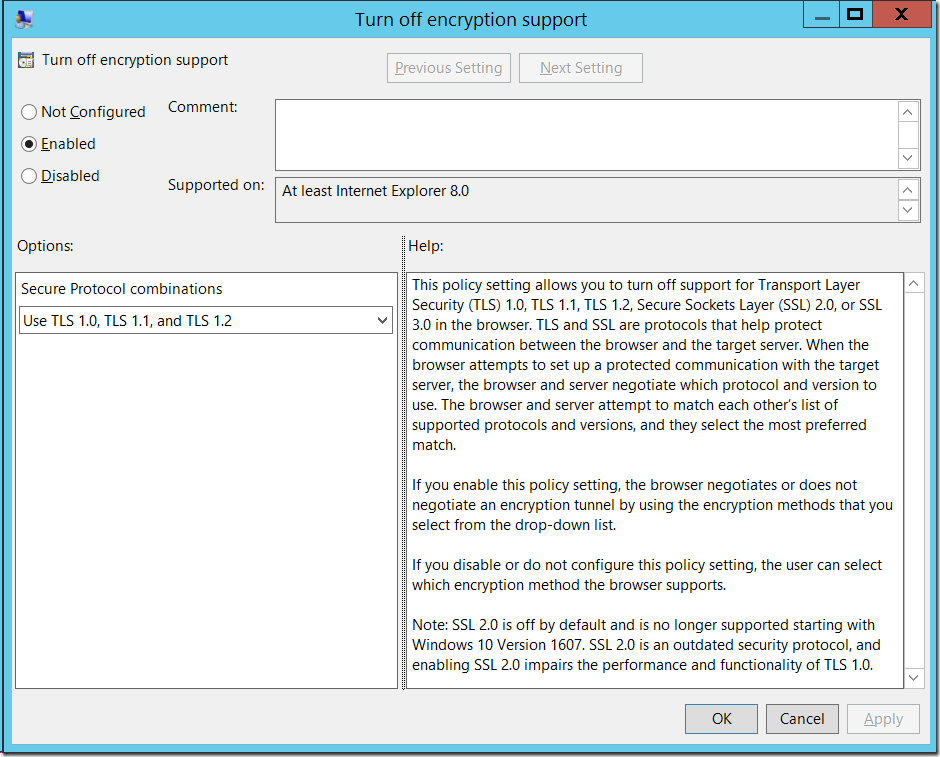Select the Enabled radio button
The width and height of the screenshot is (940, 757).
click(x=29, y=144)
